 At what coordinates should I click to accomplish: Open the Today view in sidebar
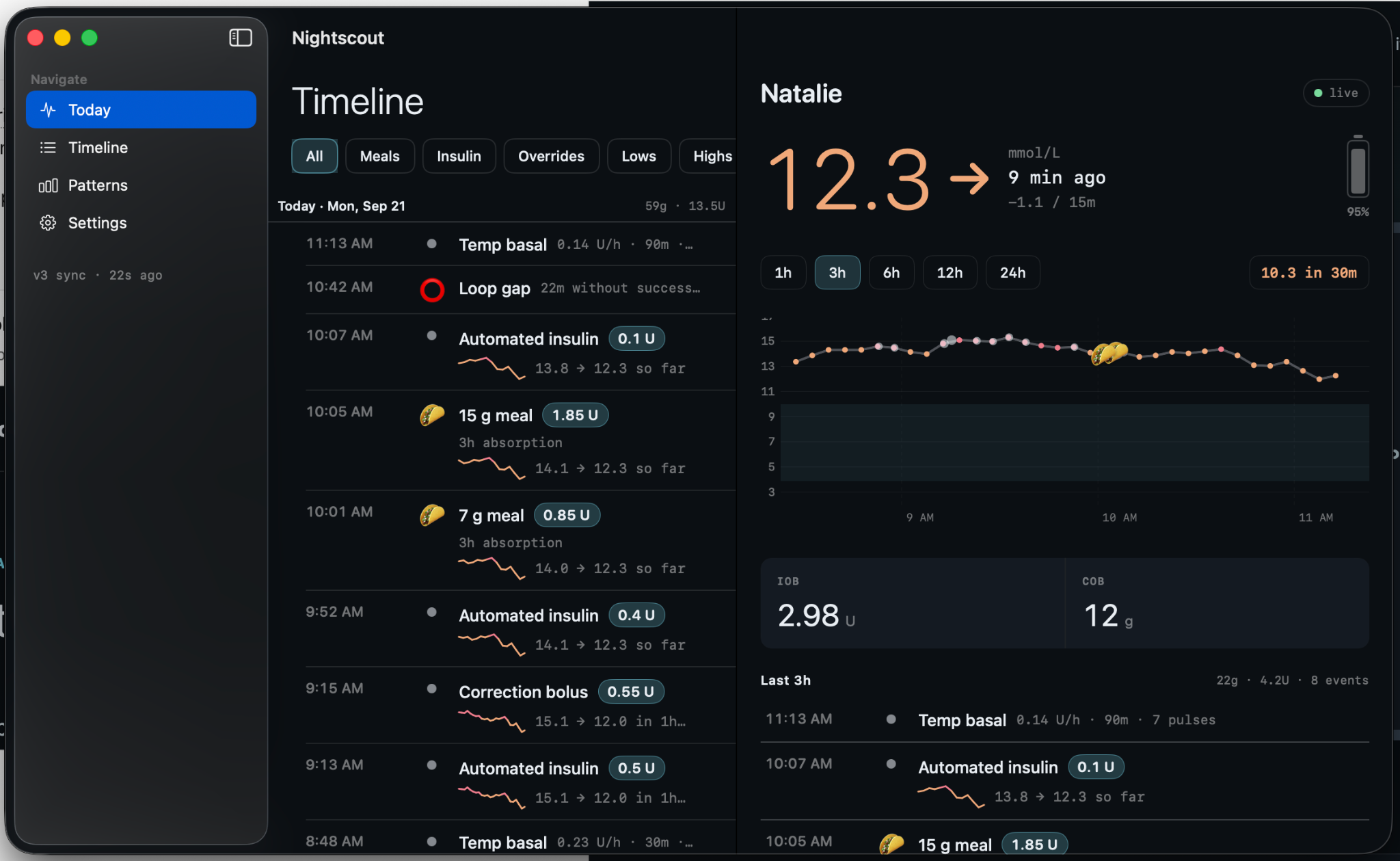(x=141, y=109)
